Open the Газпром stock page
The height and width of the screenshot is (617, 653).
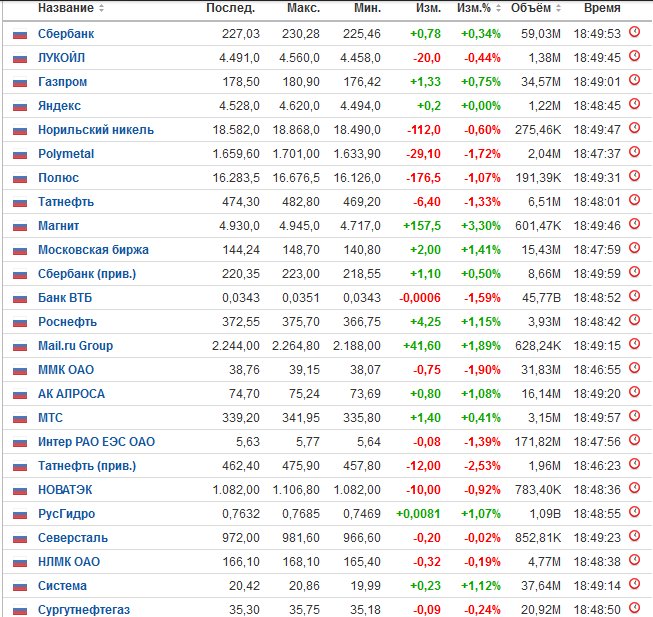pyautogui.click(x=62, y=82)
